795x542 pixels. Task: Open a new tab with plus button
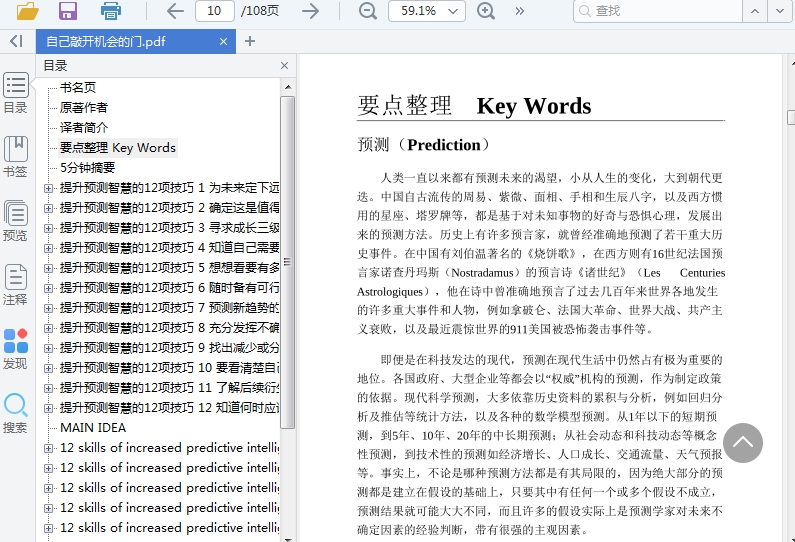coord(250,41)
